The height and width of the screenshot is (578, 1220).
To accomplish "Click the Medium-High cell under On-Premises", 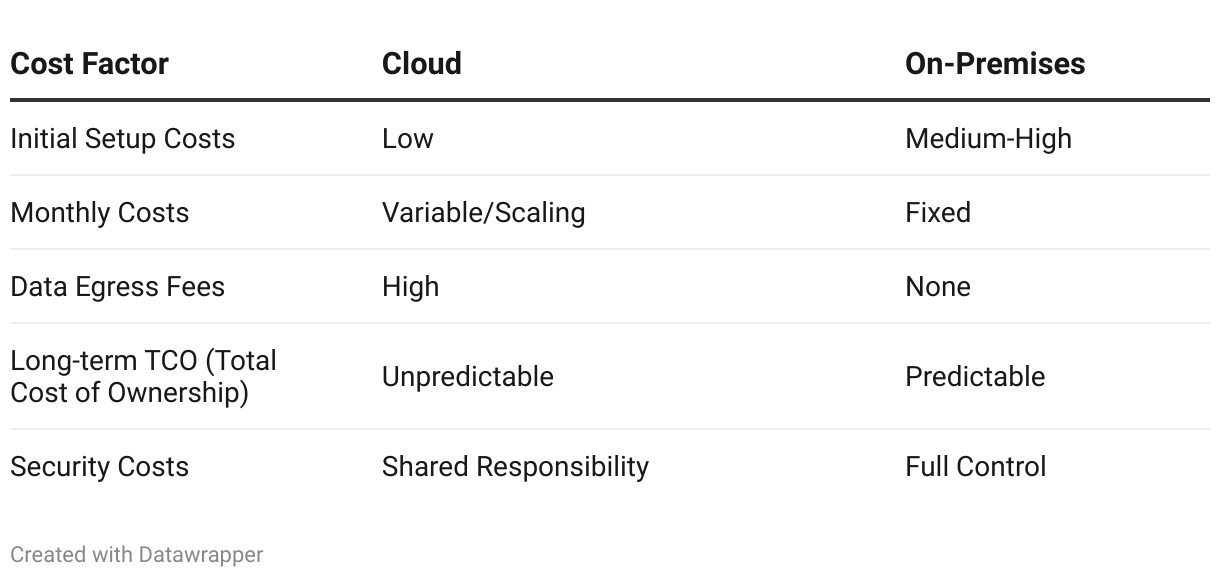I will pos(987,138).
